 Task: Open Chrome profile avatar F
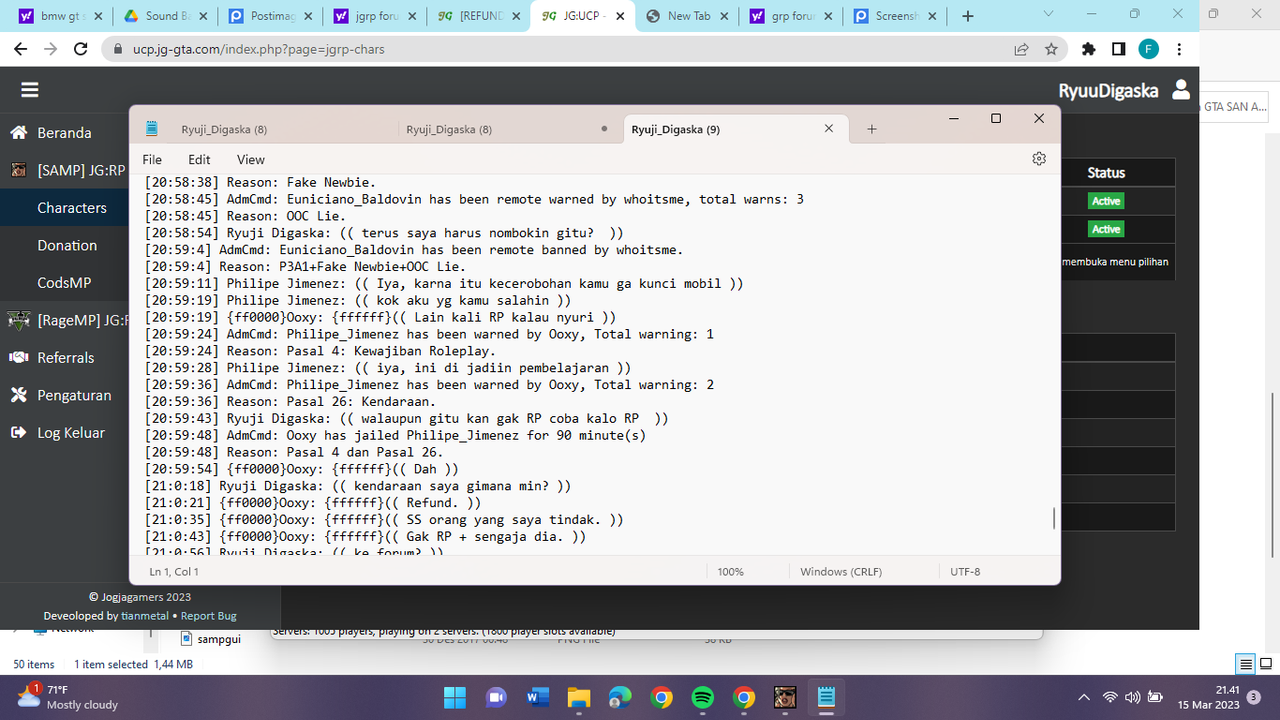pyautogui.click(x=1149, y=49)
